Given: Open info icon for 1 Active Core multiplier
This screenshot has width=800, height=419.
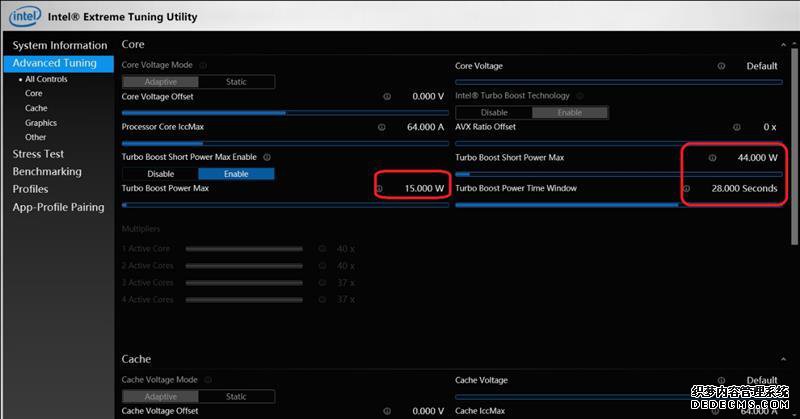Looking at the screenshot, I should (x=322, y=249).
